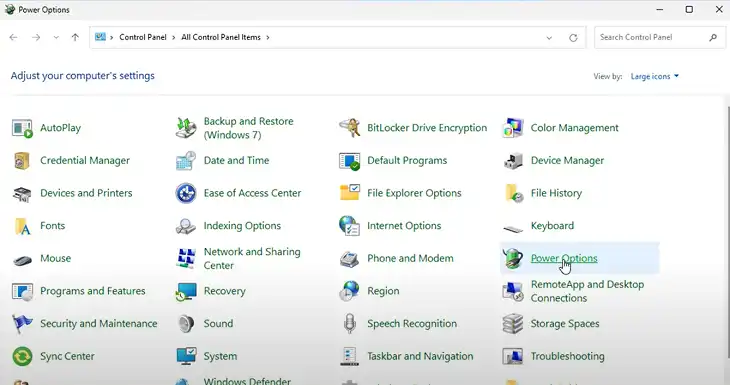Refresh the Control Panel view

[x=573, y=38]
